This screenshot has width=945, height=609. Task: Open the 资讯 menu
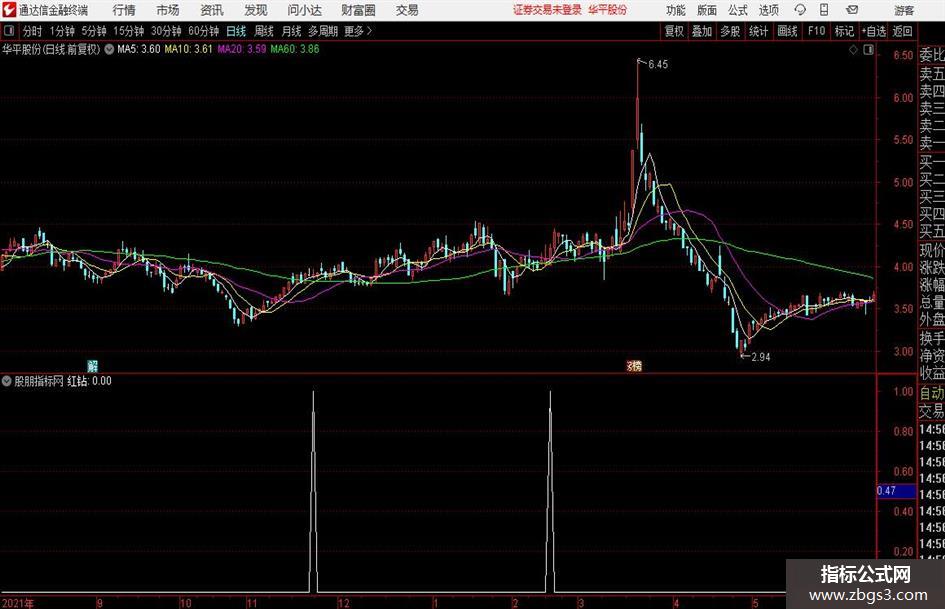212,10
